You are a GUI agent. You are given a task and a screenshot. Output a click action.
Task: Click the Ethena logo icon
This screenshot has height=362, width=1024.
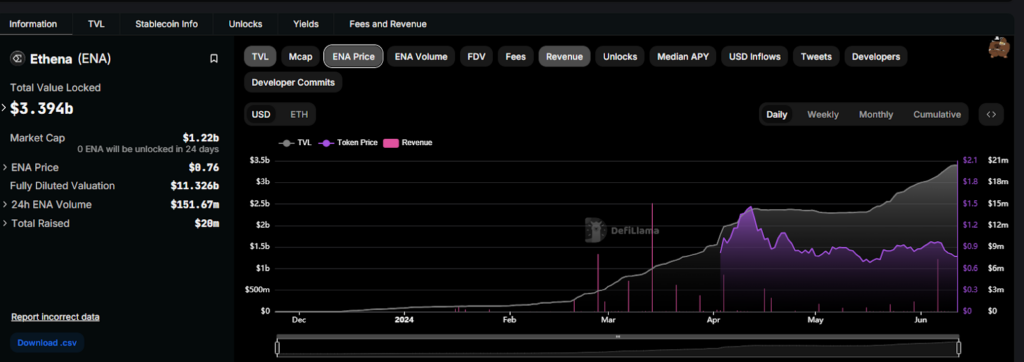pos(18,59)
